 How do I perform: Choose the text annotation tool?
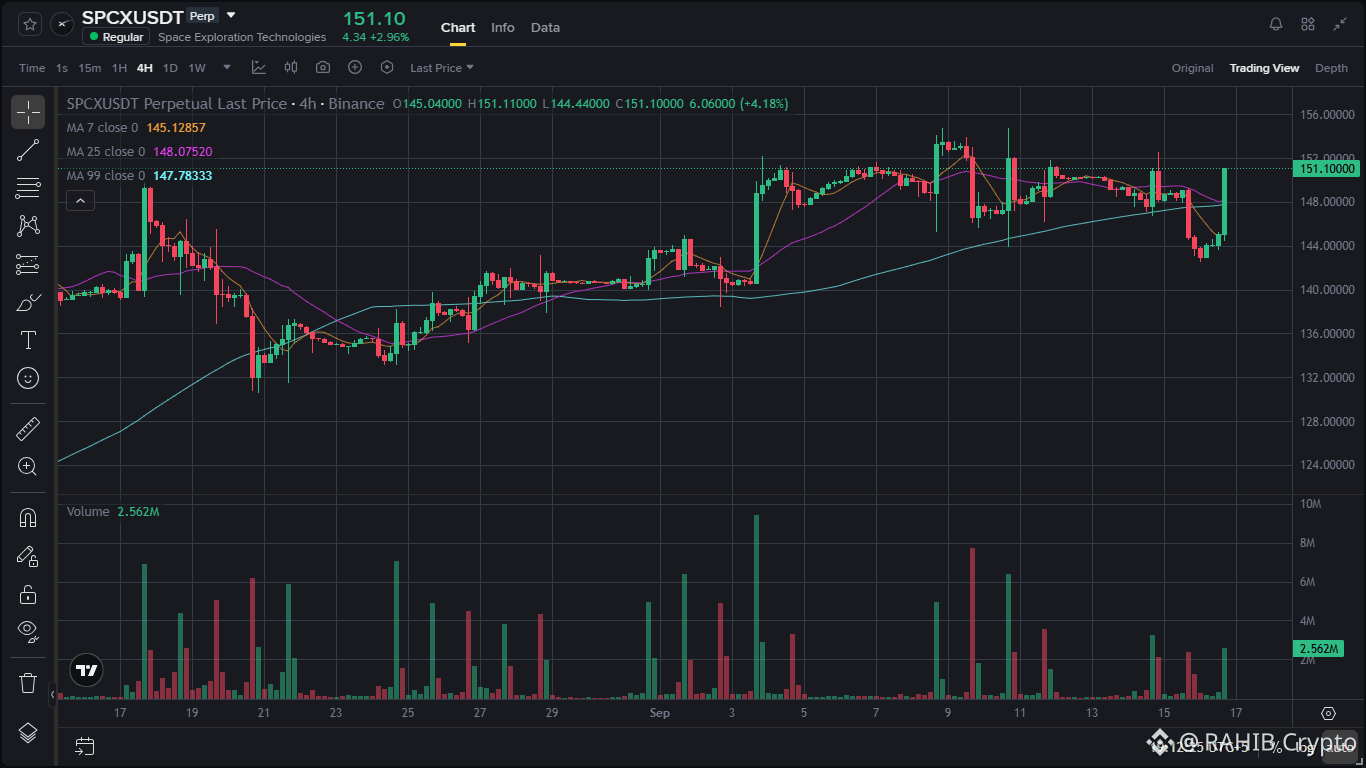28,340
